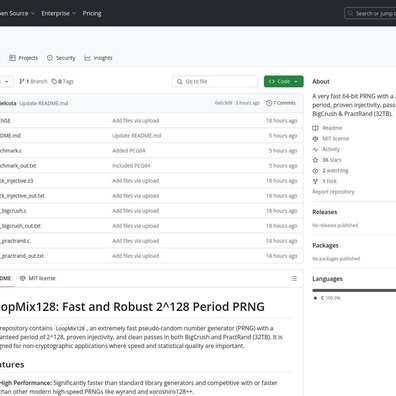Open the Security tab
The width and height of the screenshot is (396, 396).
pos(61,58)
